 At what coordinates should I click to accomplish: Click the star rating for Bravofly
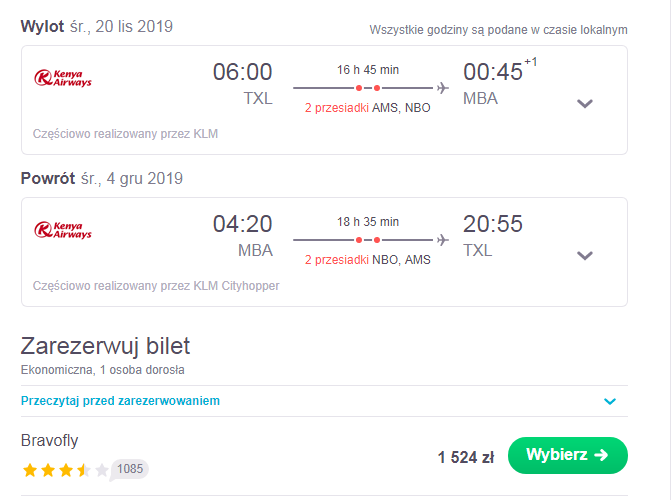66,470
